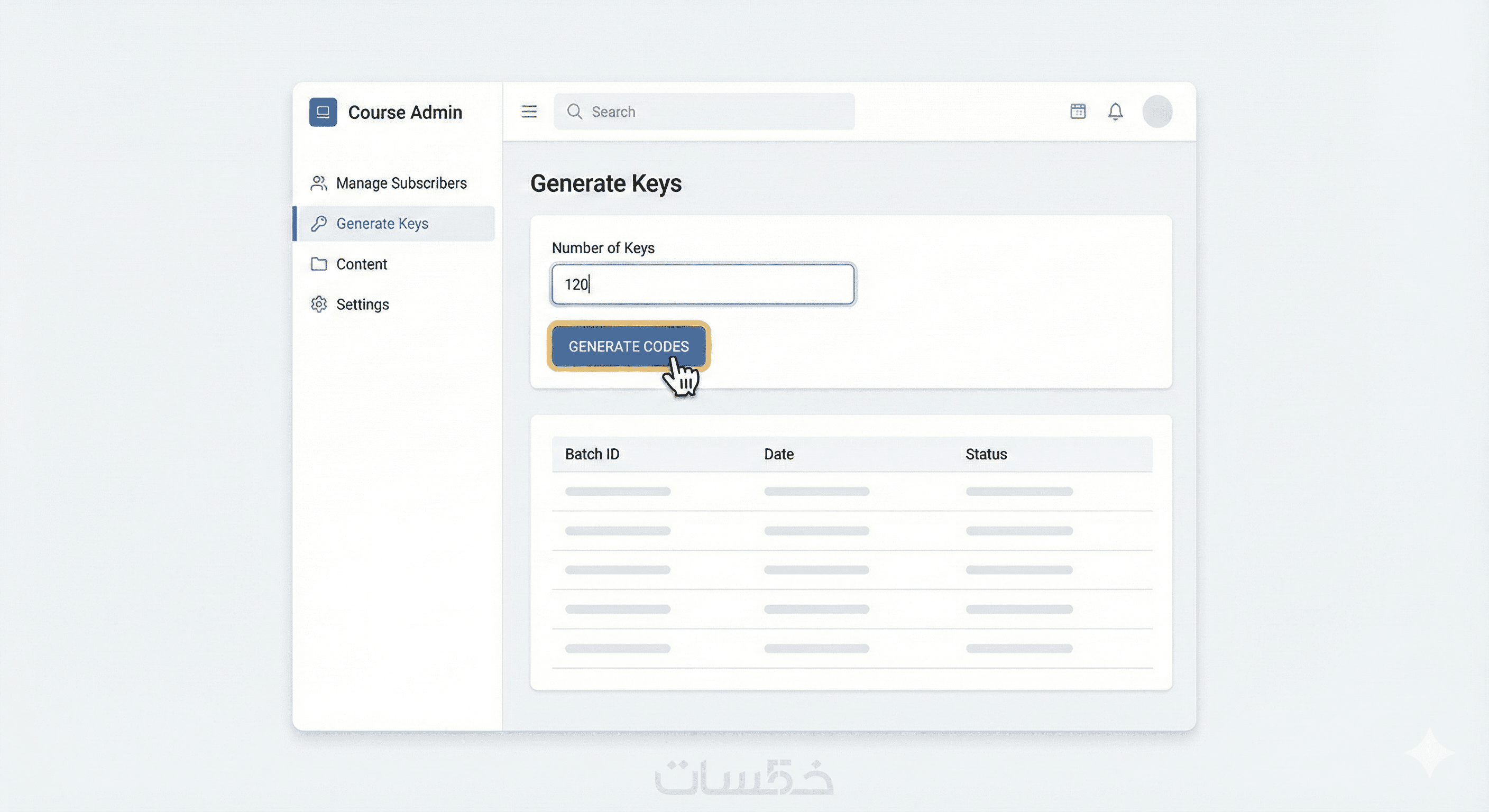
Task: Click the Content folder icon
Action: [x=318, y=264]
